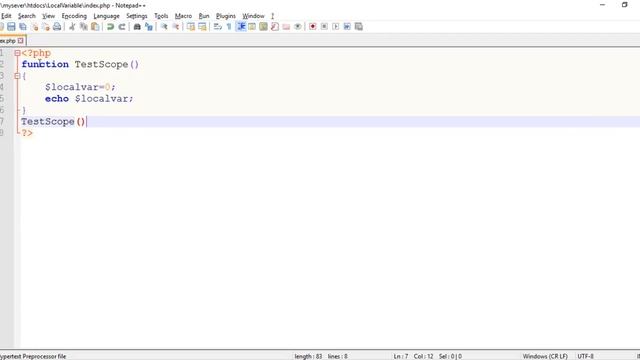This screenshot has height=360, width=640.
Task: Click the Save file toolbar icon
Action: [11, 27]
